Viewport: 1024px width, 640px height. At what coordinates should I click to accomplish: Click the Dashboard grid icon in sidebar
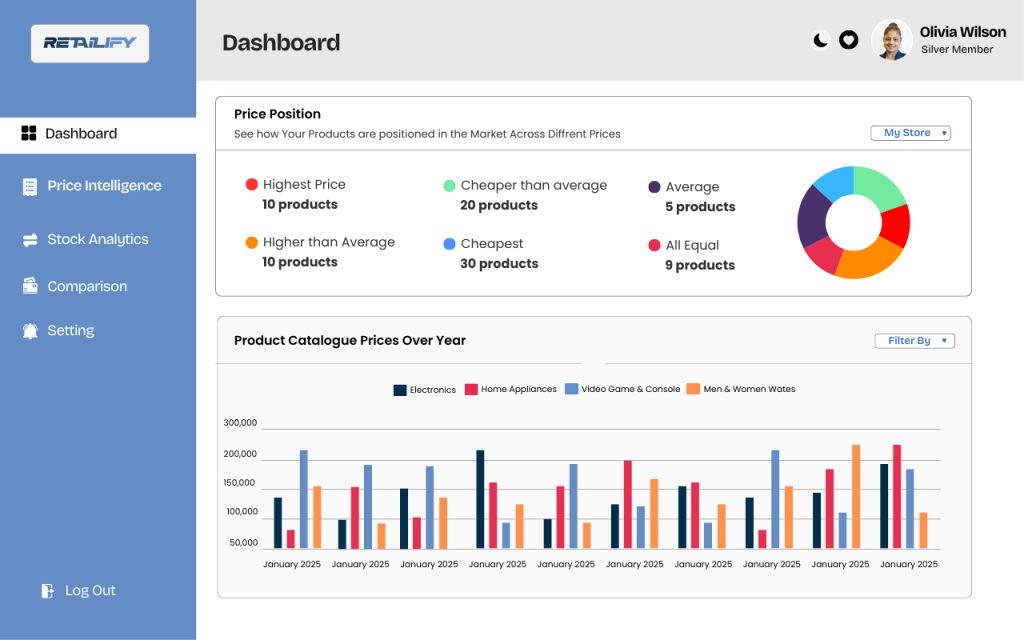point(30,133)
